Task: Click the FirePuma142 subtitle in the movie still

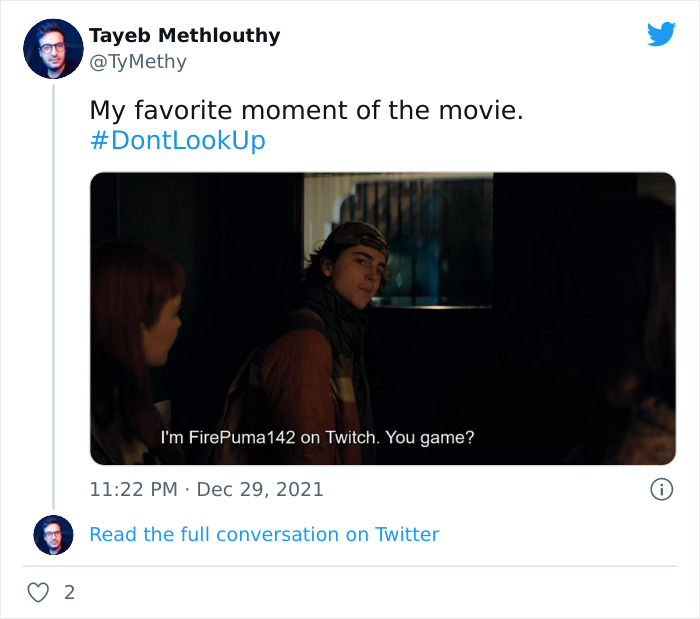Action: click(318, 438)
